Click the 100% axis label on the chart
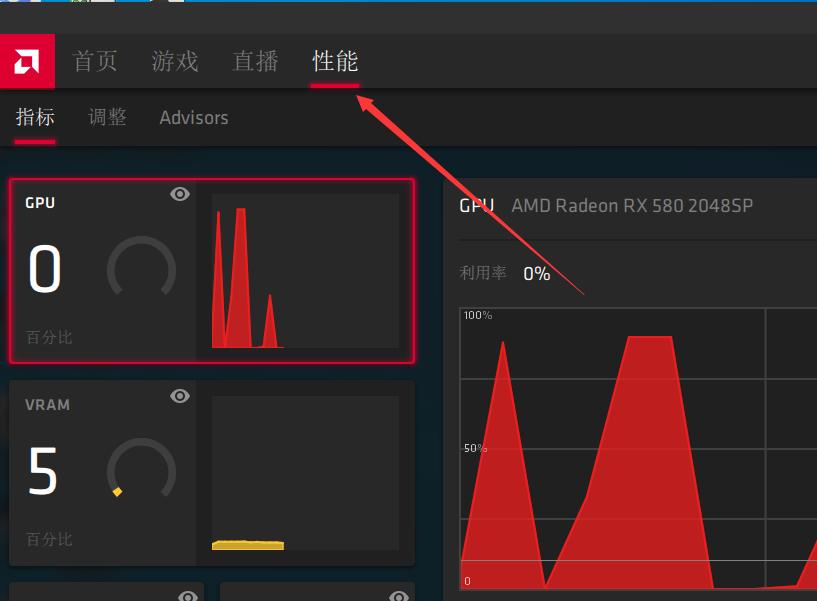Image resolution: width=817 pixels, height=601 pixels. (478, 315)
